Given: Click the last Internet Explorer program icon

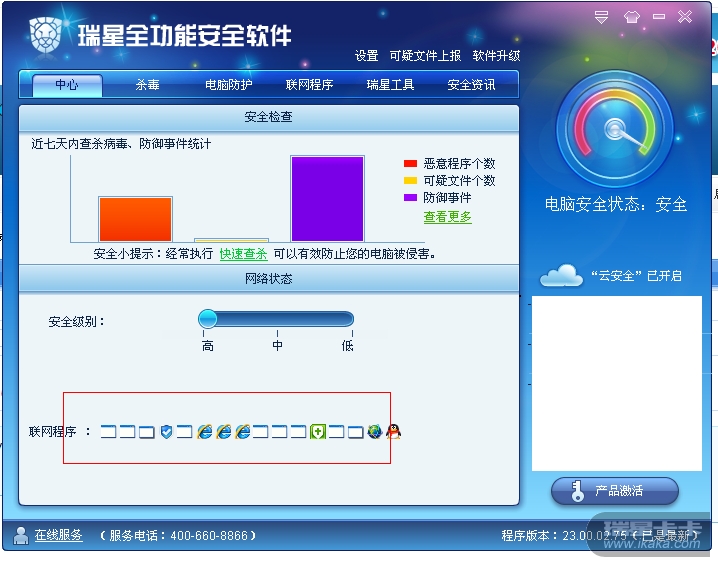Looking at the screenshot, I should pyautogui.click(x=243, y=431).
